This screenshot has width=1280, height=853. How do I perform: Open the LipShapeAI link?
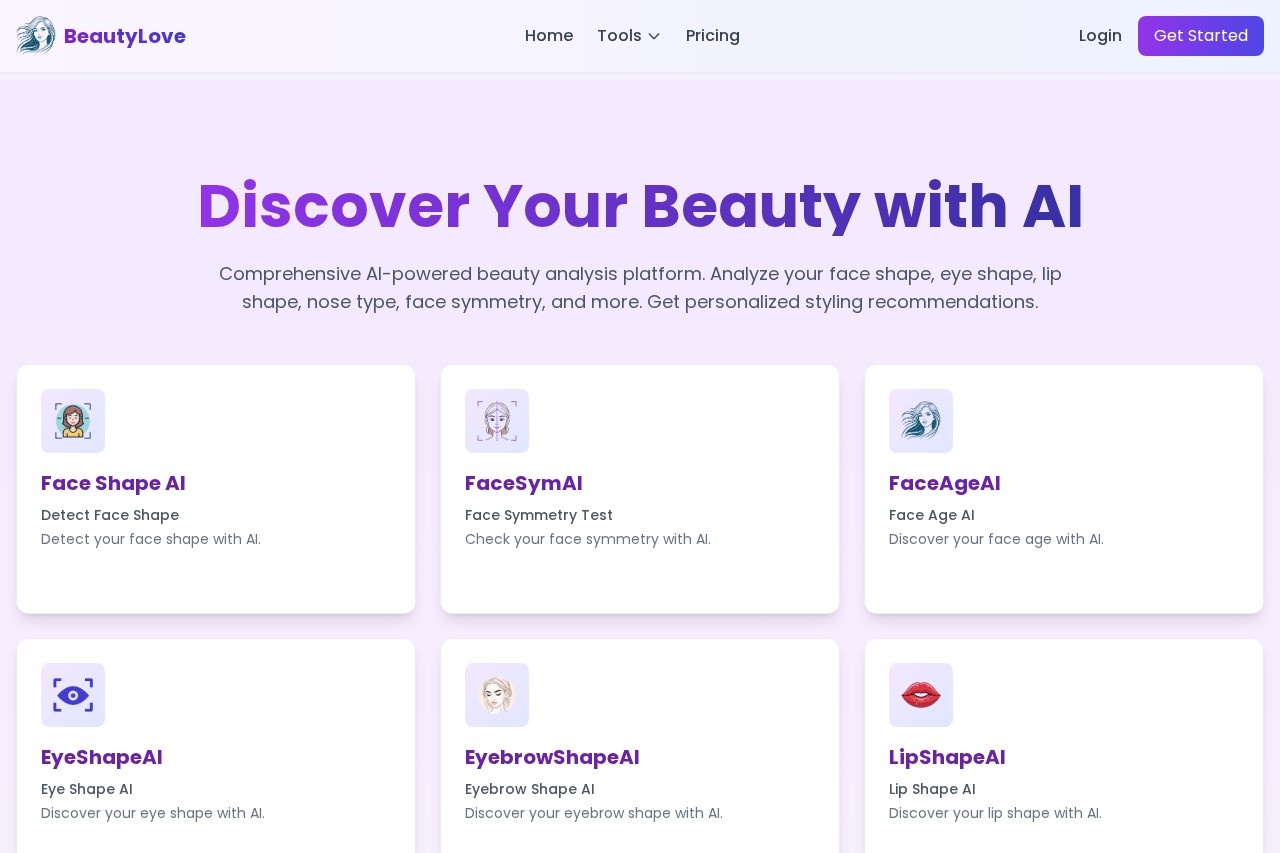coord(947,758)
